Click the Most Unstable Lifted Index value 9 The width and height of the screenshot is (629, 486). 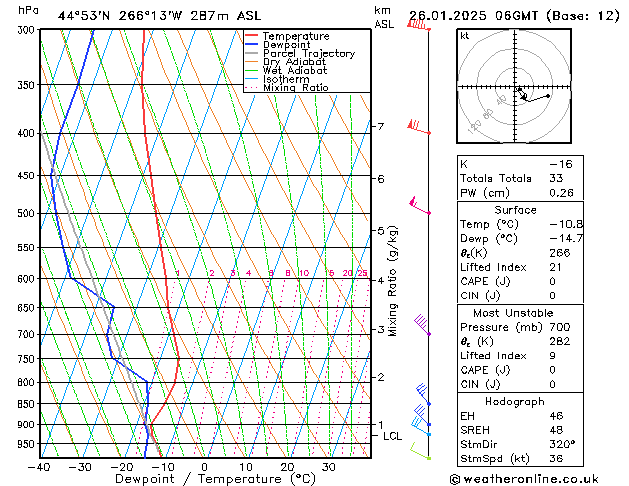pyautogui.click(x=553, y=356)
